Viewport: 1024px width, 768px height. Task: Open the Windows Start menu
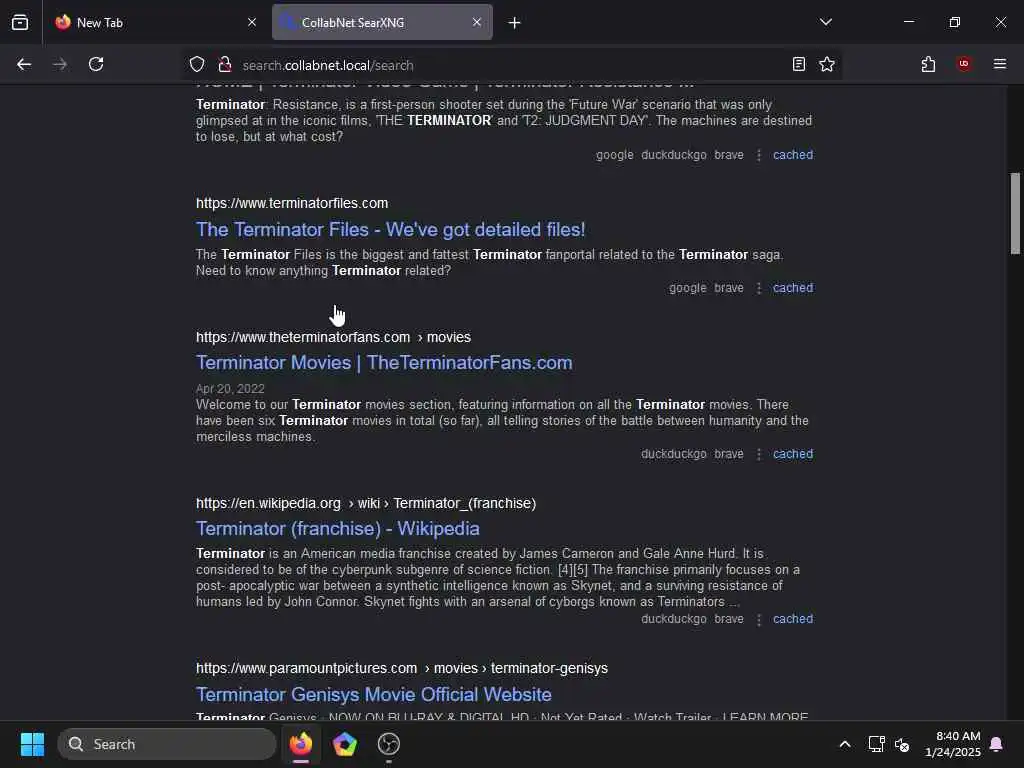click(x=32, y=744)
